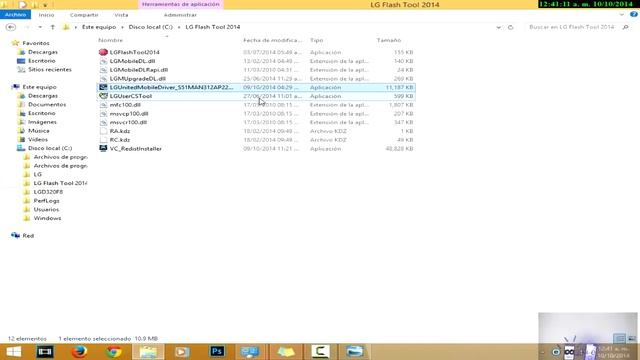Select Disco local (C:) in sidebar

pos(50,148)
